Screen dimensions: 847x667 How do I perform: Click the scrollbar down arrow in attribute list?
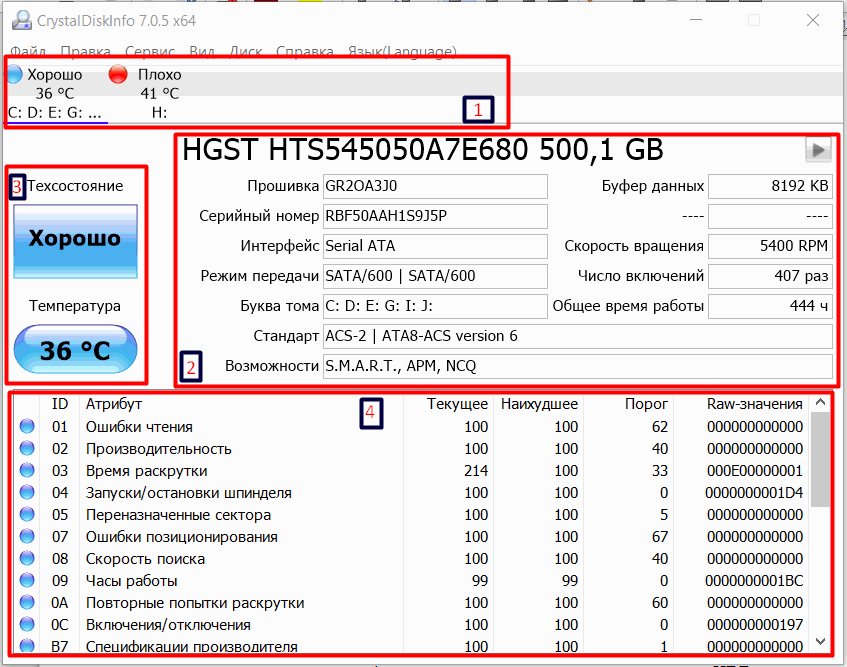(x=821, y=640)
